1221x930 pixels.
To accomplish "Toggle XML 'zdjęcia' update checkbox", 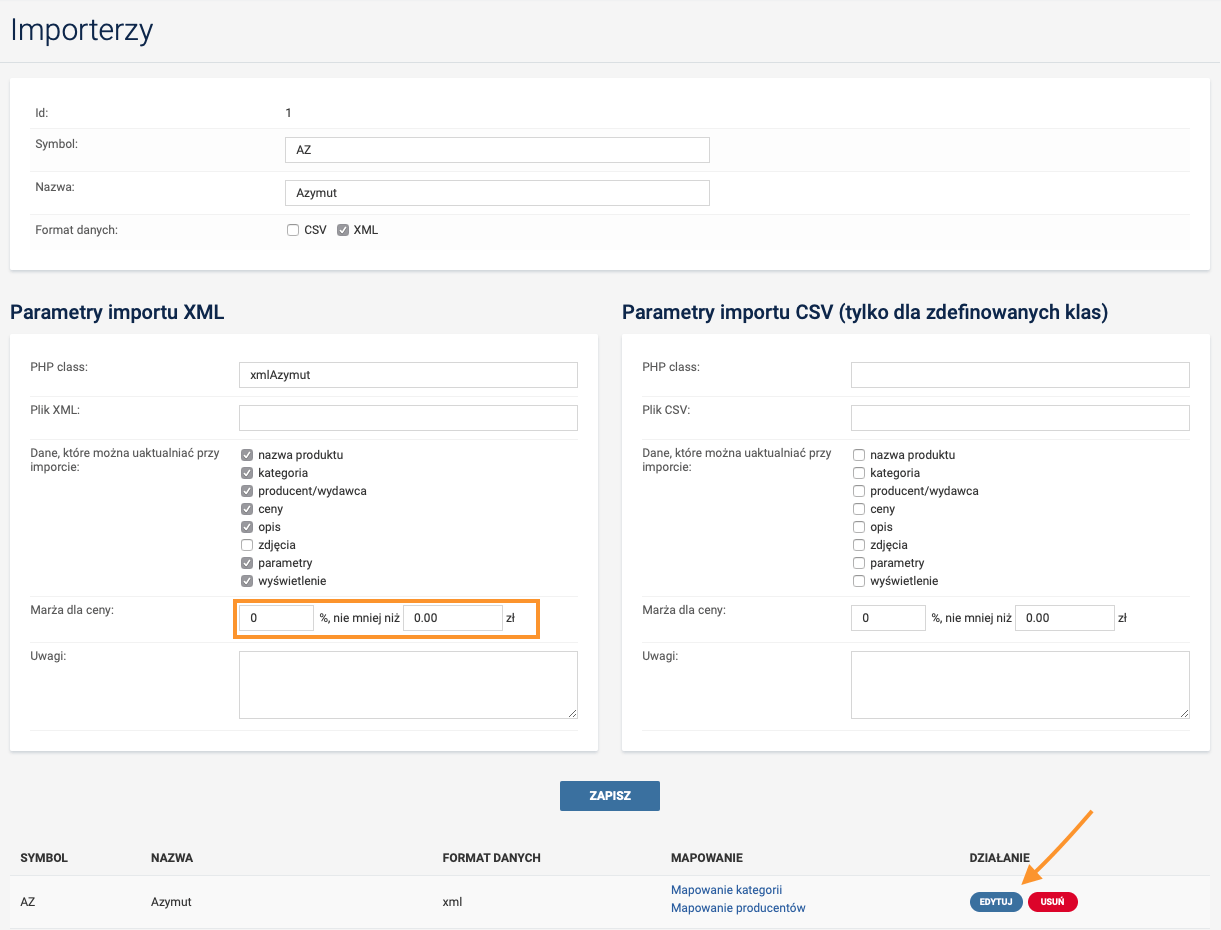I will point(247,545).
